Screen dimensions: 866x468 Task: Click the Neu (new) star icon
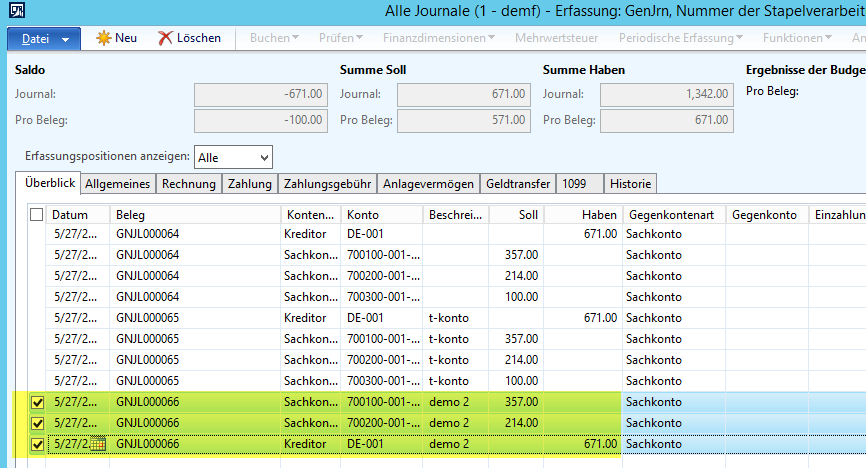(104, 38)
